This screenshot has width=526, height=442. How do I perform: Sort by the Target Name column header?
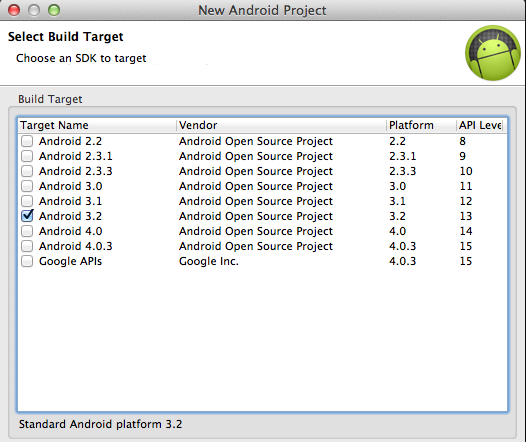tap(97, 125)
